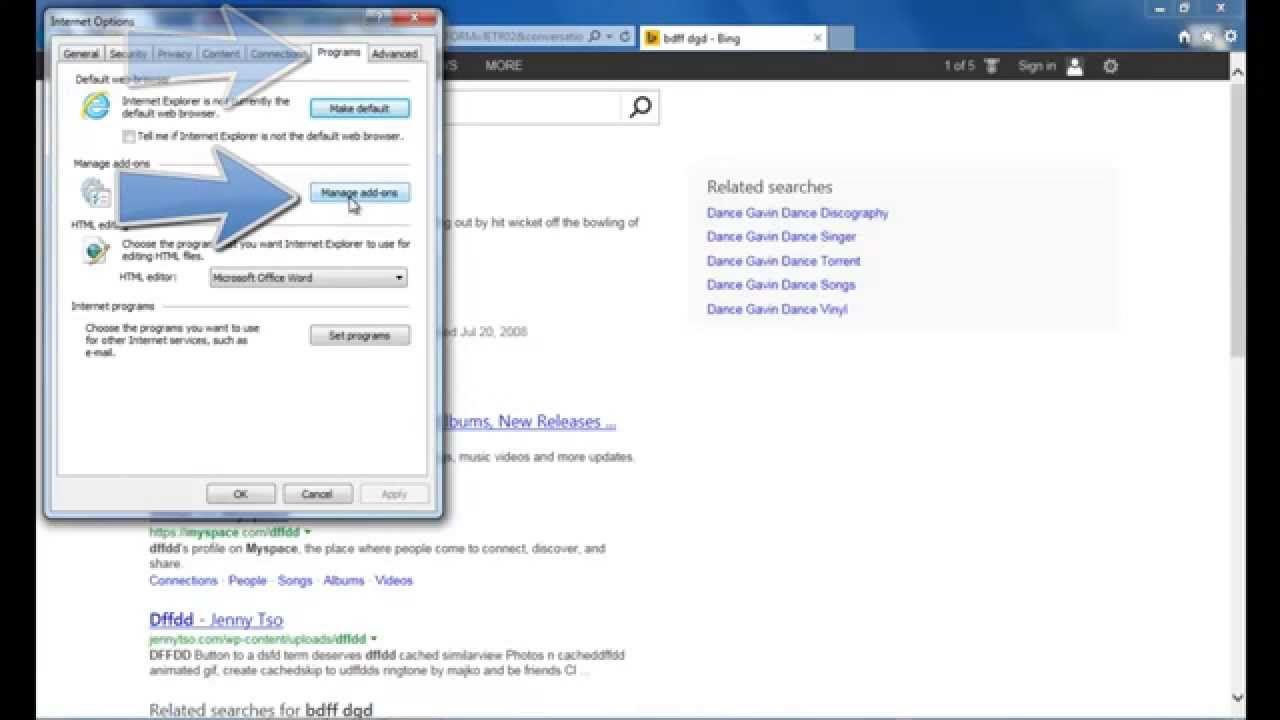Open the Myspace 'Albums' sublink
This screenshot has width=1280, height=720.
coord(344,580)
